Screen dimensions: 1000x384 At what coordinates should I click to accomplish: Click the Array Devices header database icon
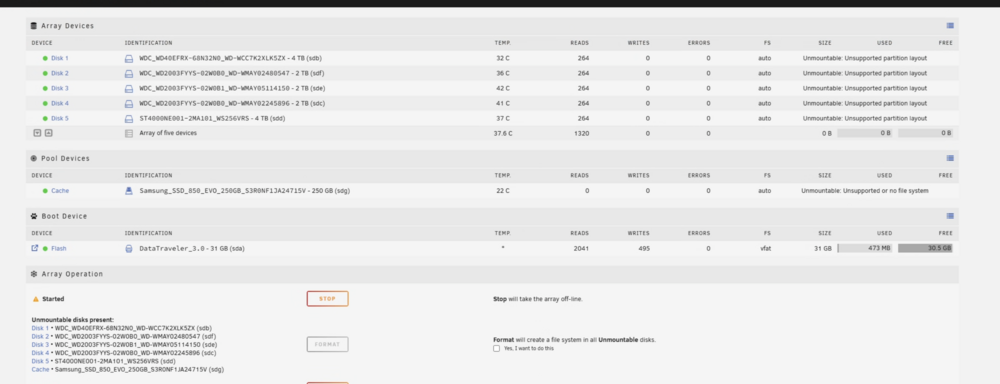point(34,26)
